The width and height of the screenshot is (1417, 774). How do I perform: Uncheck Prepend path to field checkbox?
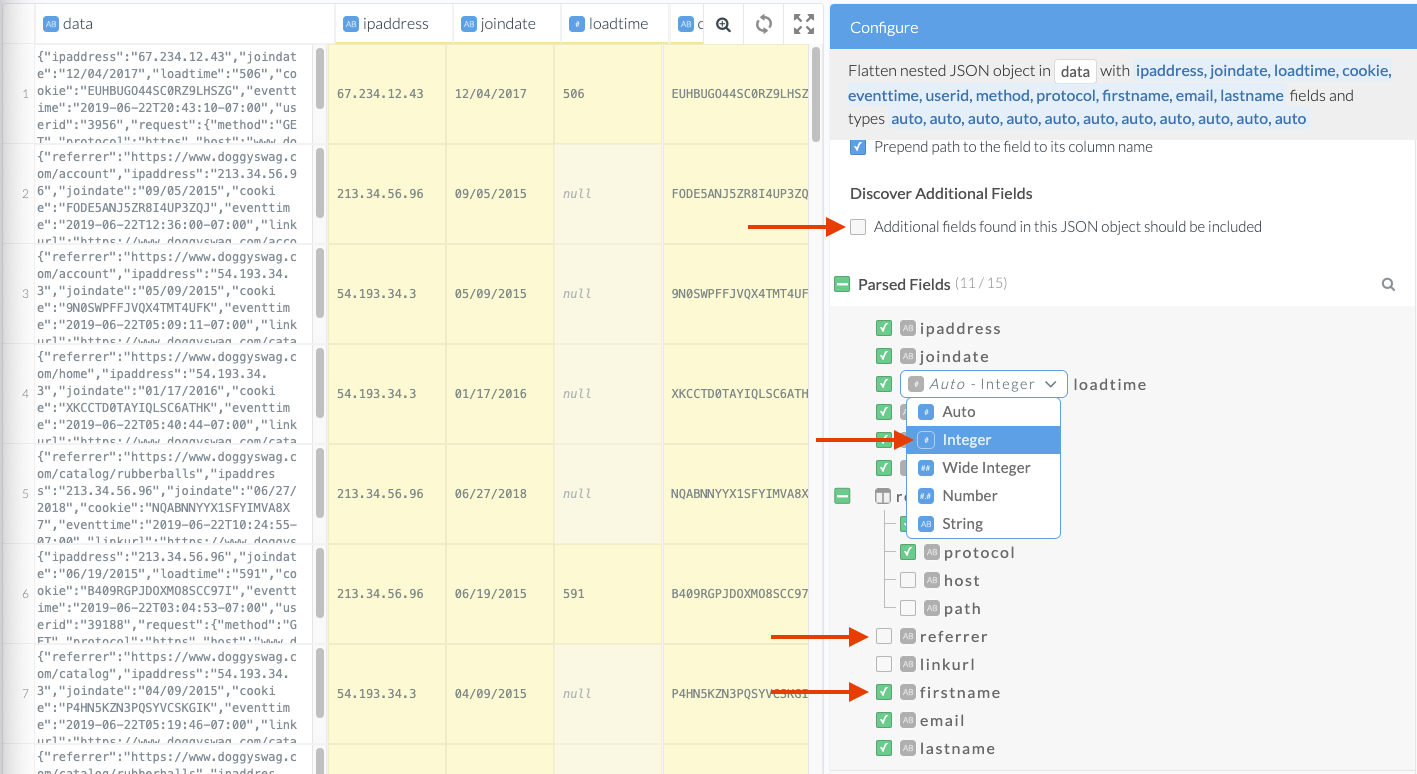[858, 147]
